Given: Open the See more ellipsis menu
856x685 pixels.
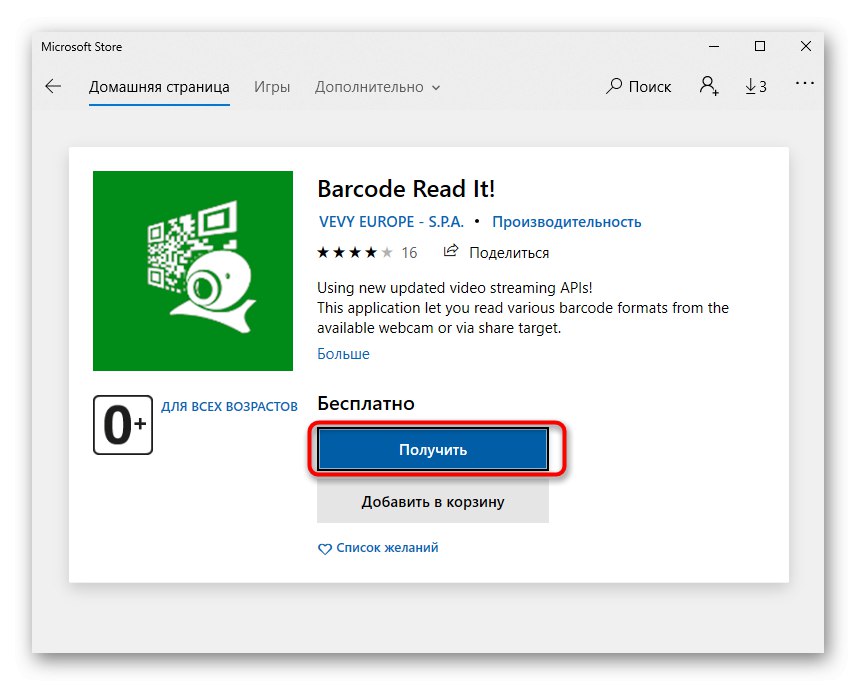Looking at the screenshot, I should tap(805, 86).
